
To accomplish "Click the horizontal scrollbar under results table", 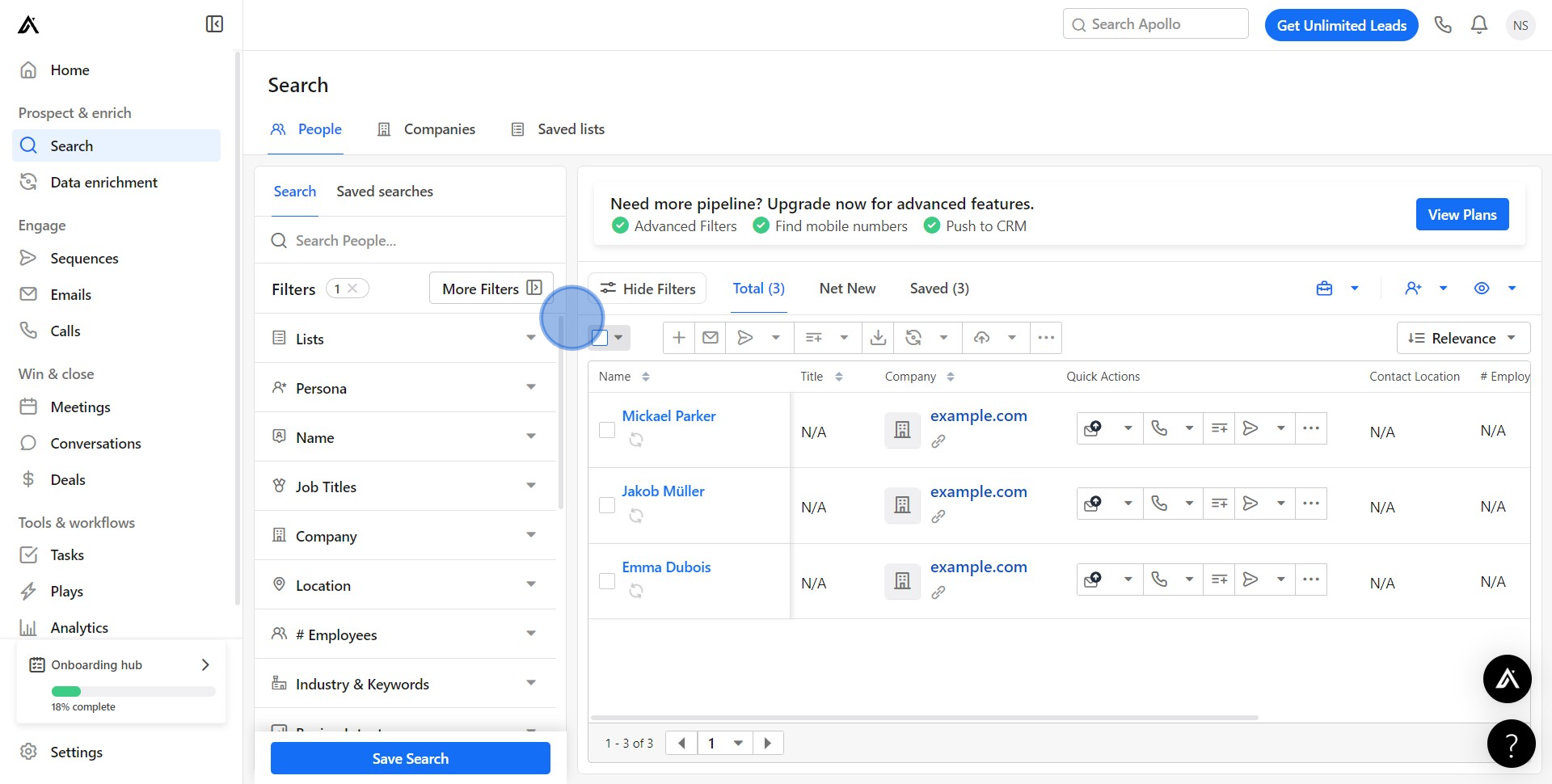I will point(925,718).
